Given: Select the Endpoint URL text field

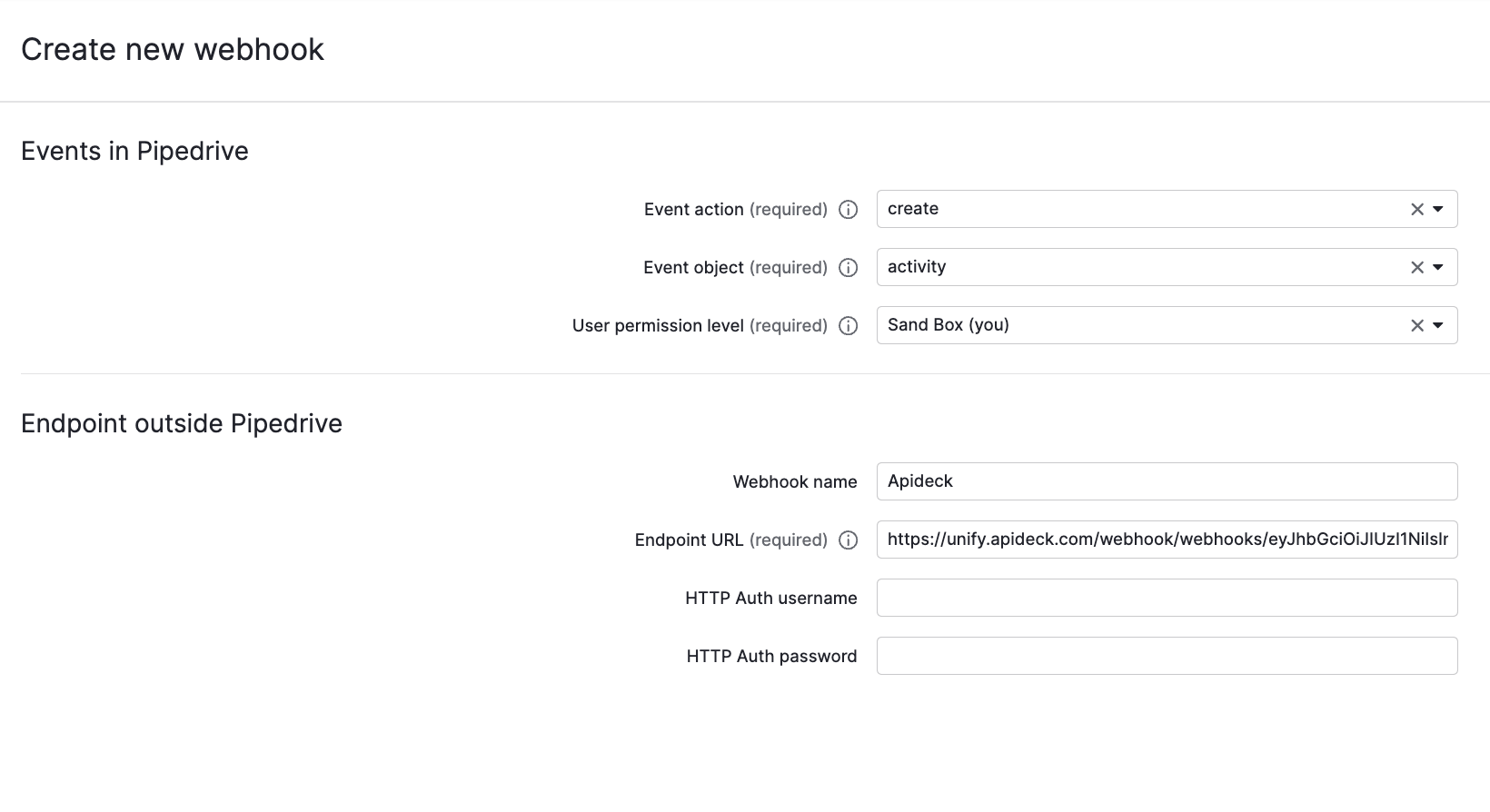Looking at the screenshot, I should tap(1167, 540).
